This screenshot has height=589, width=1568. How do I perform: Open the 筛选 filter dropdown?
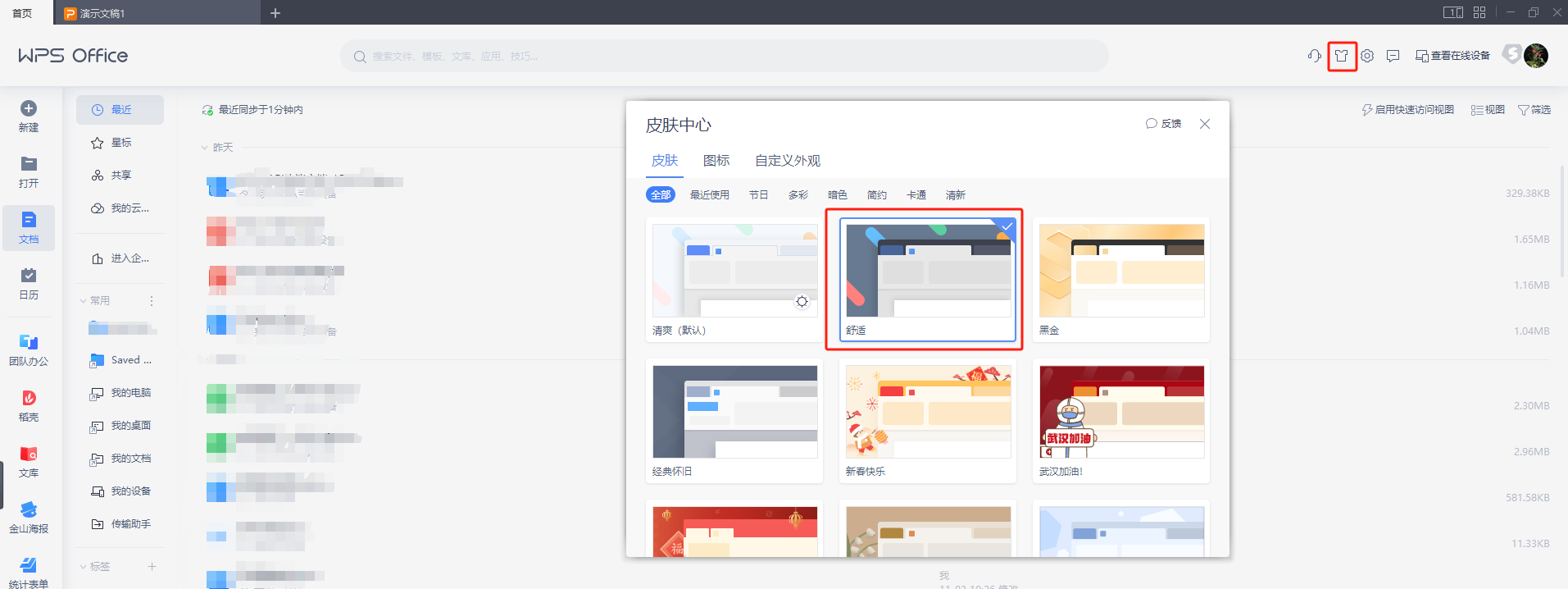click(x=1534, y=110)
